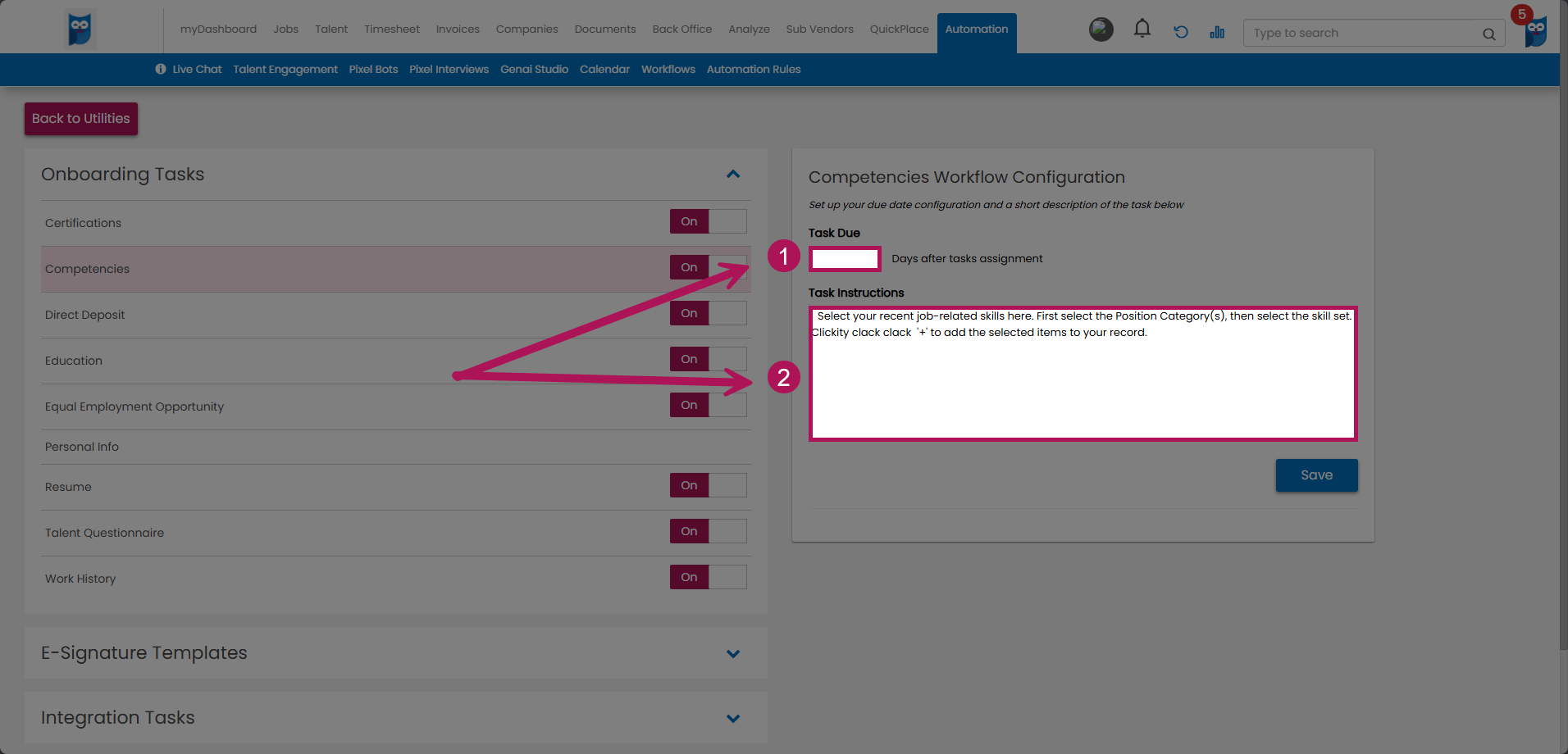Go to Pixel Bots
Viewport: 1568px width, 754px height.
[x=373, y=69]
